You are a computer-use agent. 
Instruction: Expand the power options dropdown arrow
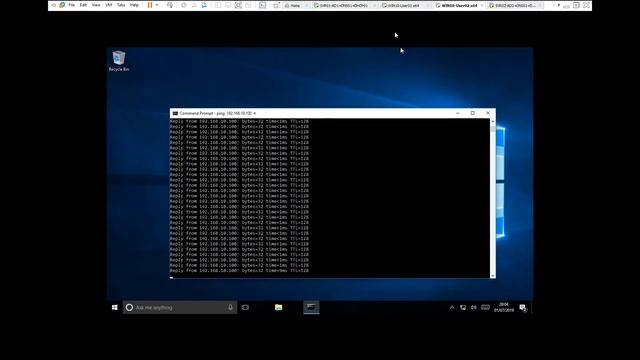point(157,5)
